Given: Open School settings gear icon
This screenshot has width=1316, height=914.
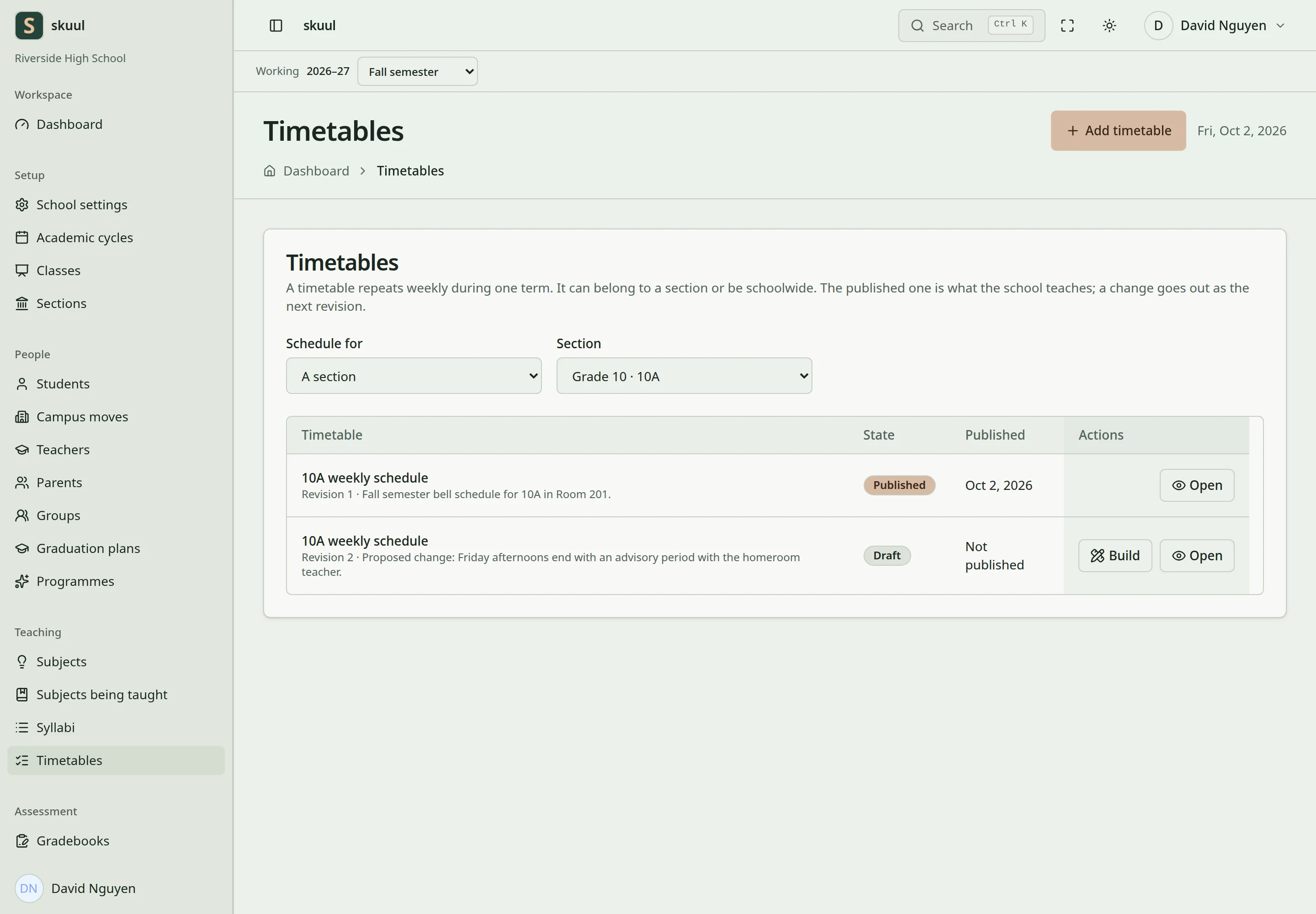Looking at the screenshot, I should point(22,205).
